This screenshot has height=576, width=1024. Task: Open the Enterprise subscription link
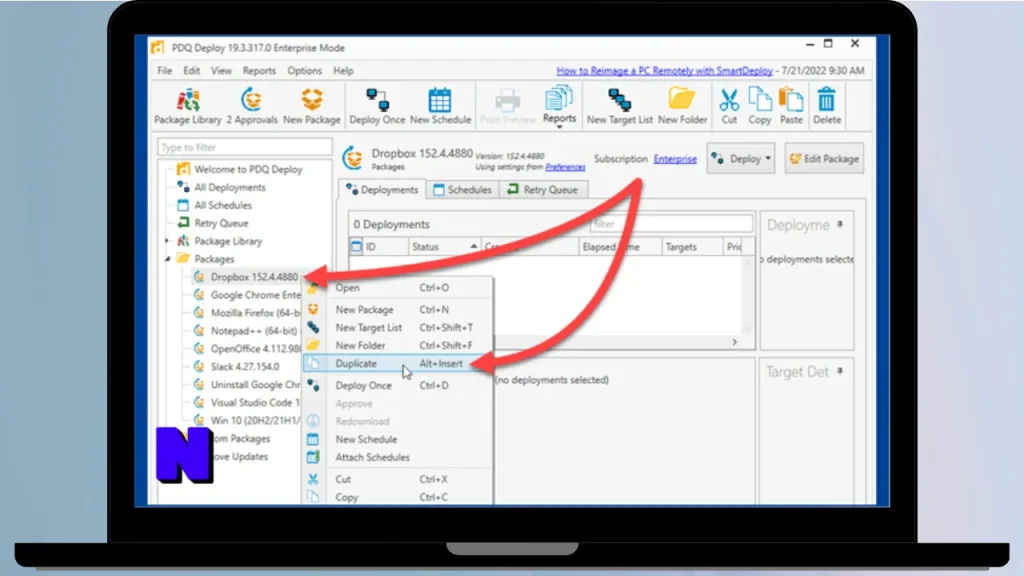point(675,159)
